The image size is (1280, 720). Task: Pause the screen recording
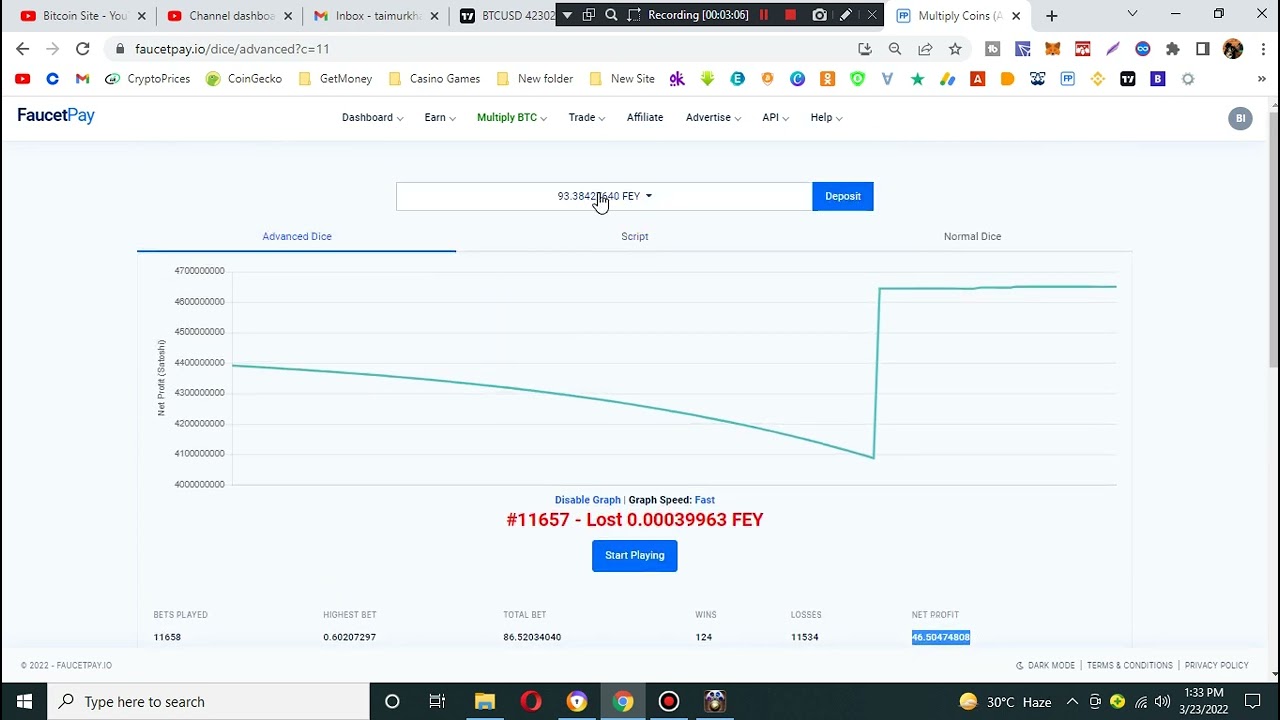(x=764, y=15)
